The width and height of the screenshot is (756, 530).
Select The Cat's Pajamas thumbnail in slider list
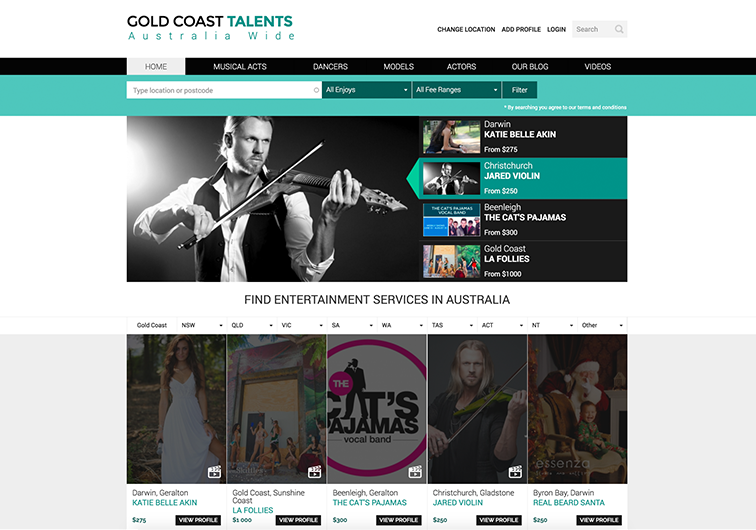(x=452, y=219)
